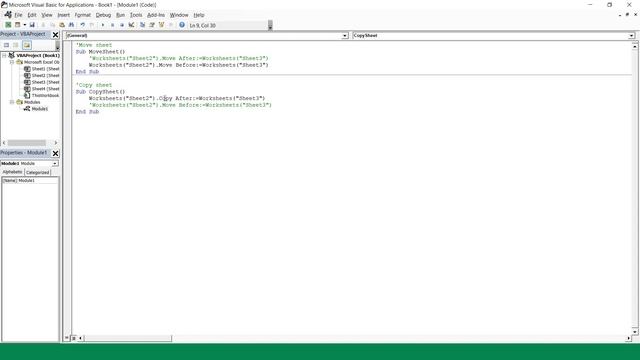Click the Redo toolbar icon

(x=92, y=25)
